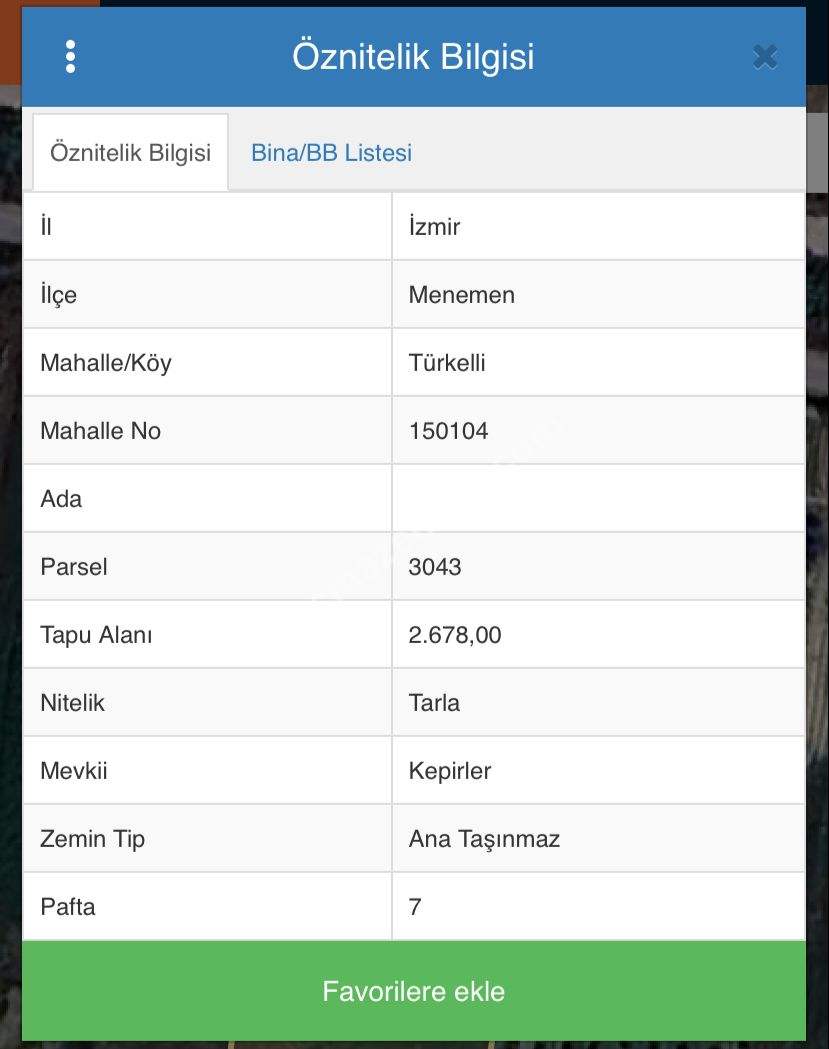Select the Parsel number 3043

(x=435, y=567)
